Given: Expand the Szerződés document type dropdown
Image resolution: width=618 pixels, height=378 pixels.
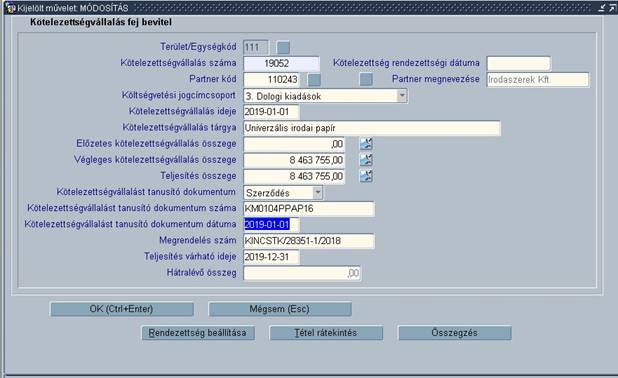Looking at the screenshot, I should (x=318, y=193).
